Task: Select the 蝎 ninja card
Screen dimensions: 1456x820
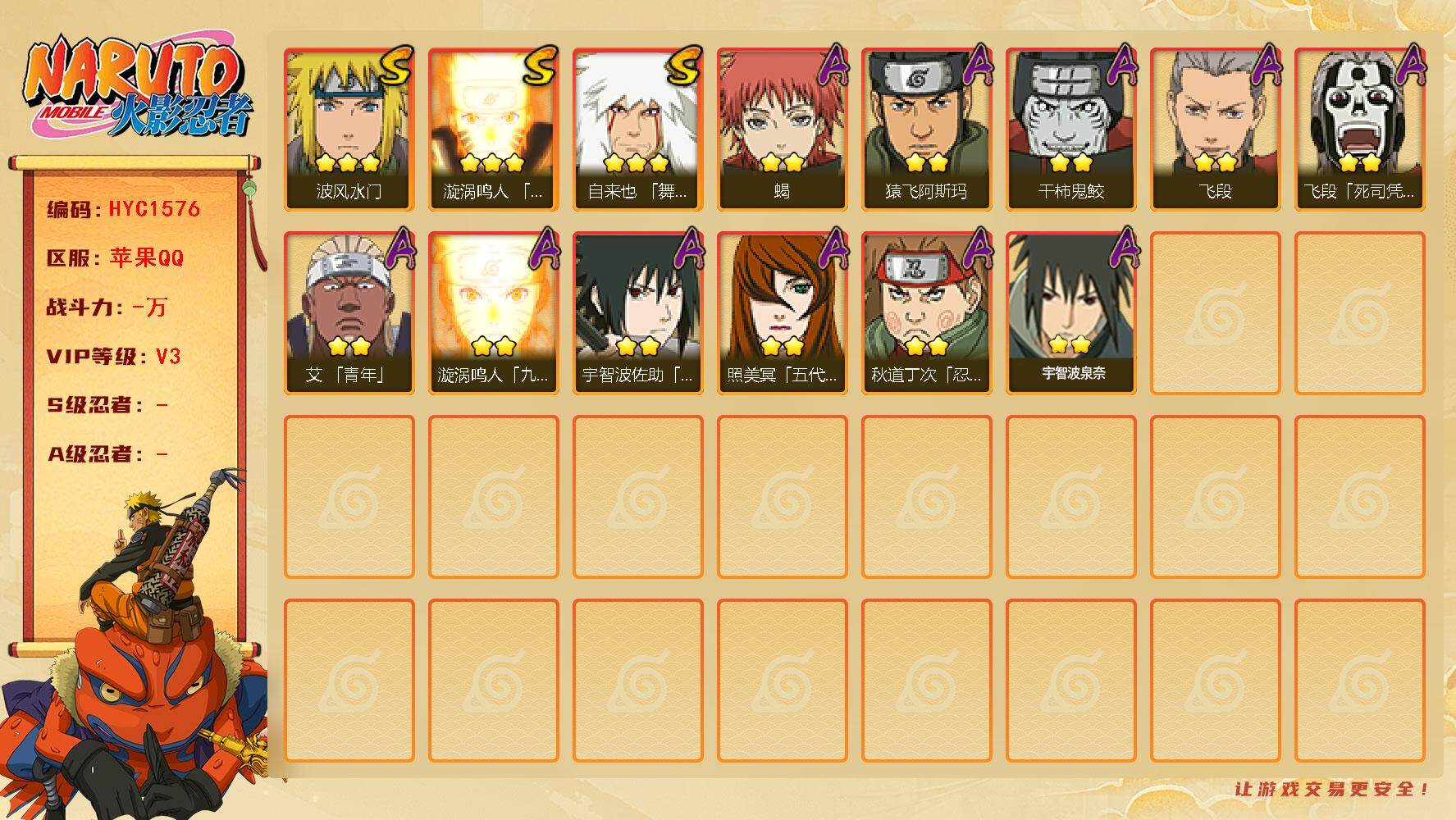Action: click(782, 130)
